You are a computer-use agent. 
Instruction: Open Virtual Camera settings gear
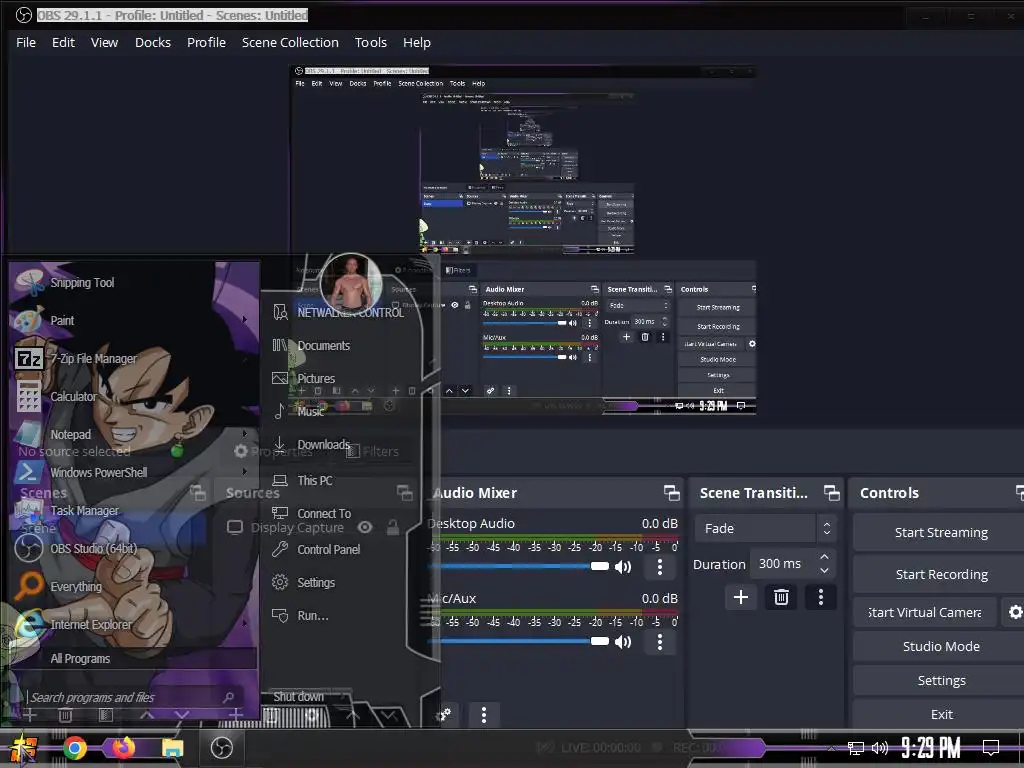pyautogui.click(x=1014, y=612)
